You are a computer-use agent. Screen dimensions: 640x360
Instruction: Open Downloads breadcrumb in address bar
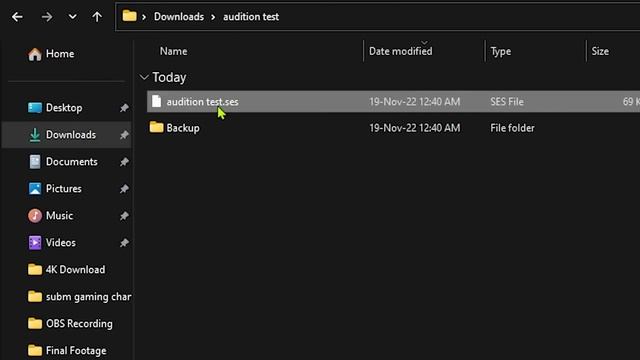179,17
